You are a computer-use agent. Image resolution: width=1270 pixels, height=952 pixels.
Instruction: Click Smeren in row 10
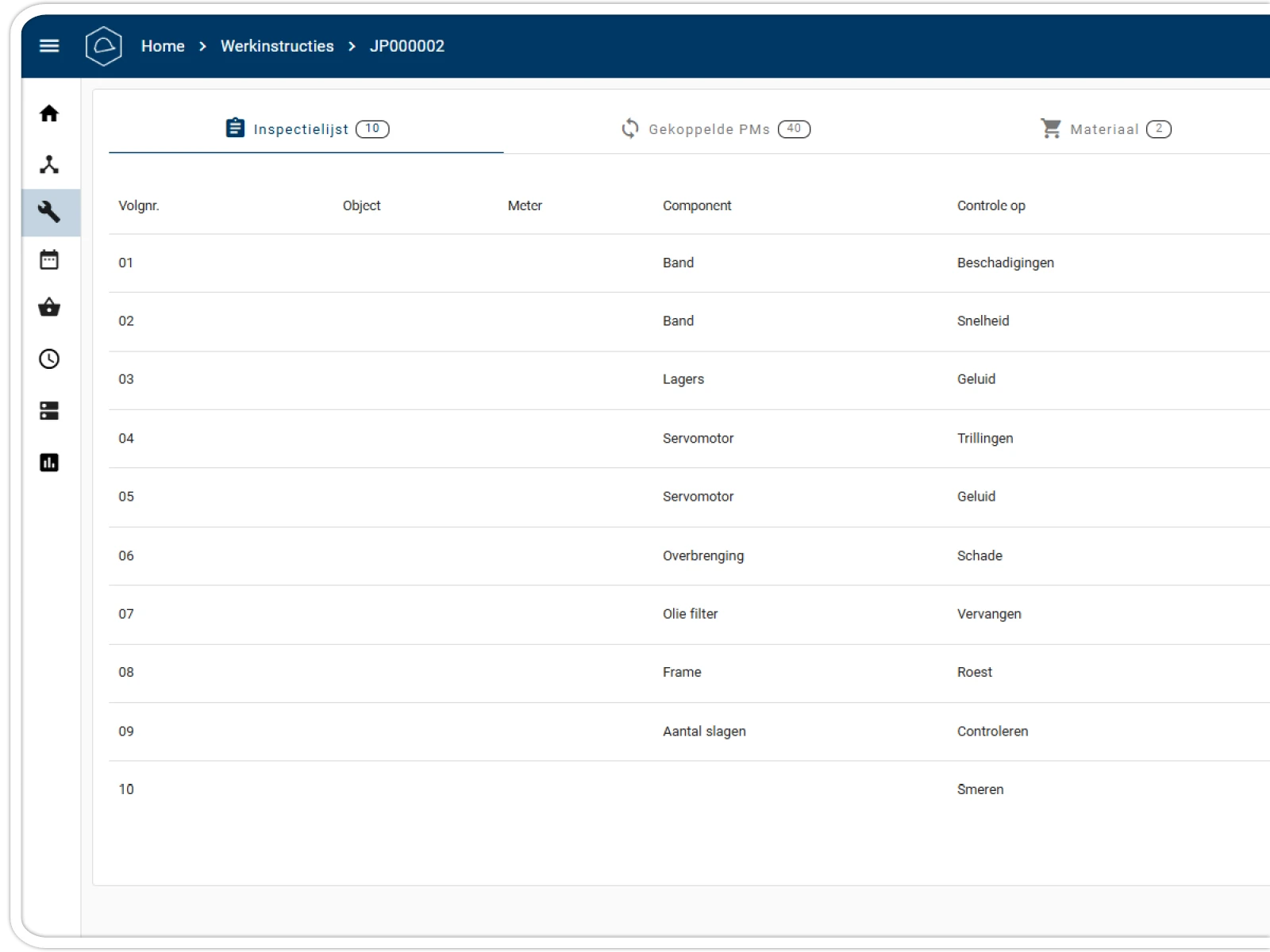[x=980, y=789]
